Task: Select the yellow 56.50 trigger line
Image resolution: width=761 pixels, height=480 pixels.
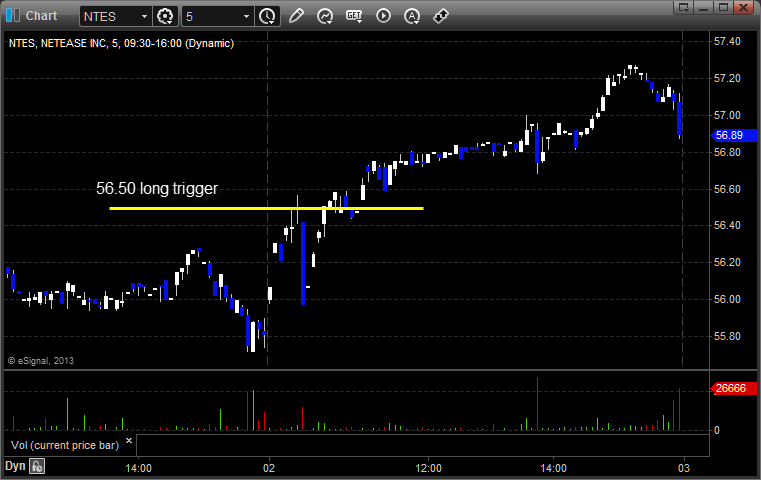Action: click(x=266, y=209)
